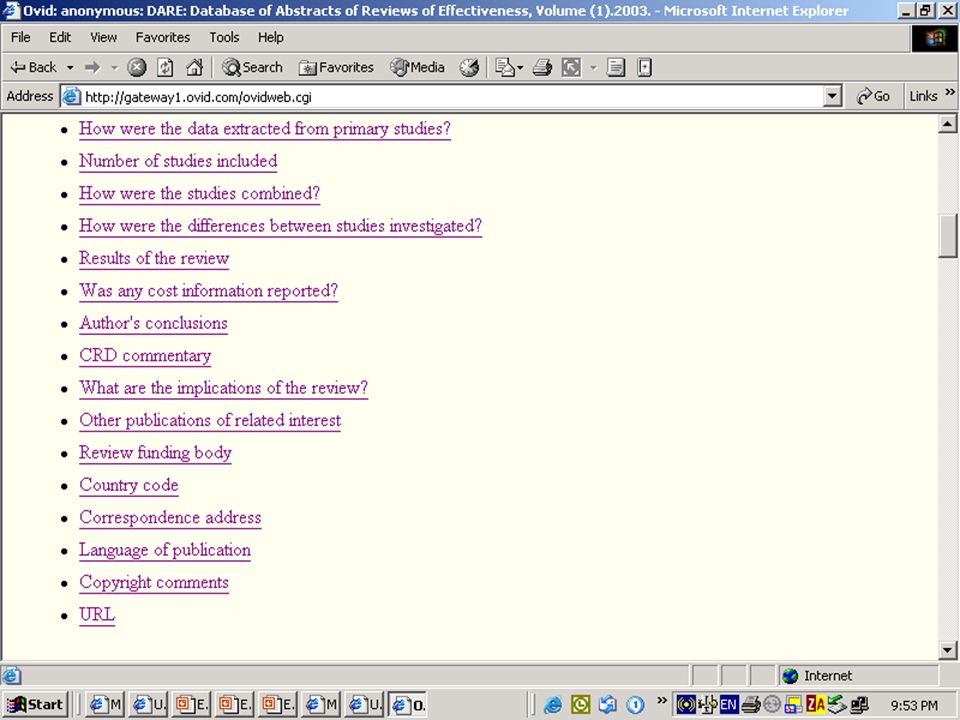Screen dimensions: 960x720
Task: Click the green Quick Launch icon
Action: tap(580, 705)
